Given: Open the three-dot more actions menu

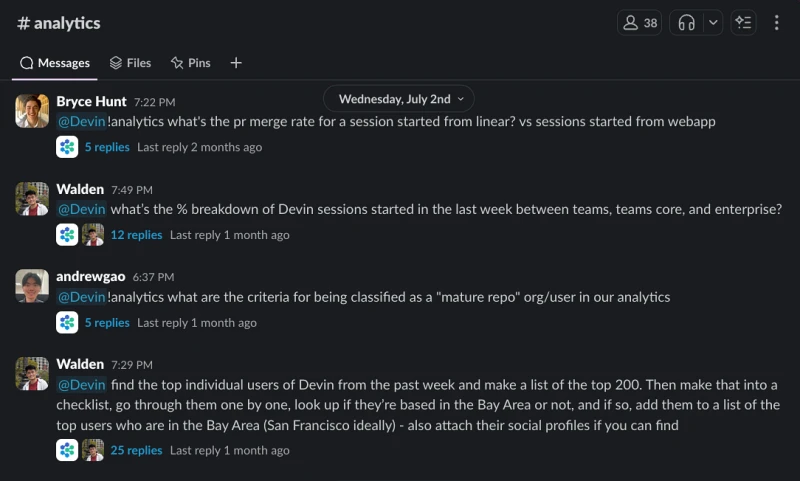Looking at the screenshot, I should pos(777,23).
